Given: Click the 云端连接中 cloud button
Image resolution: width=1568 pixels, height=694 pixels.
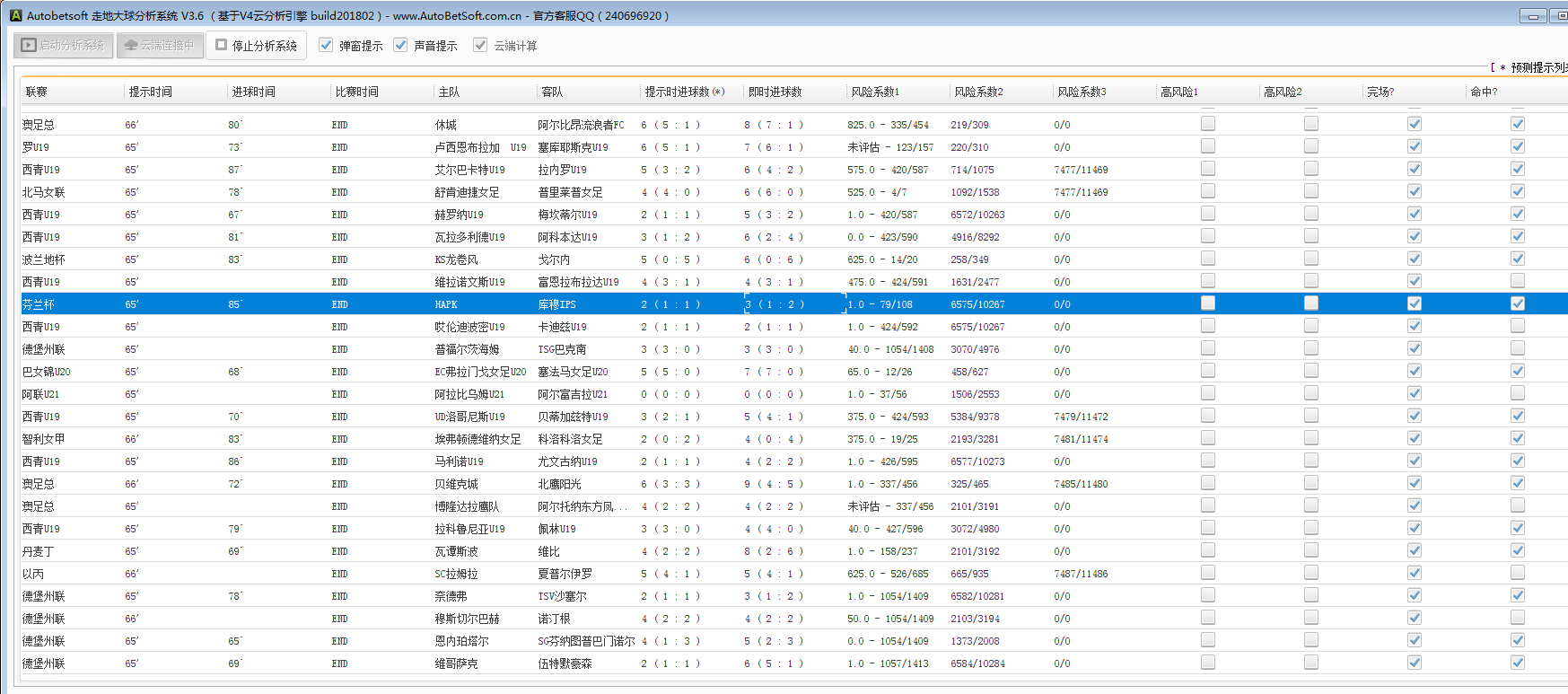Looking at the screenshot, I should (159, 45).
